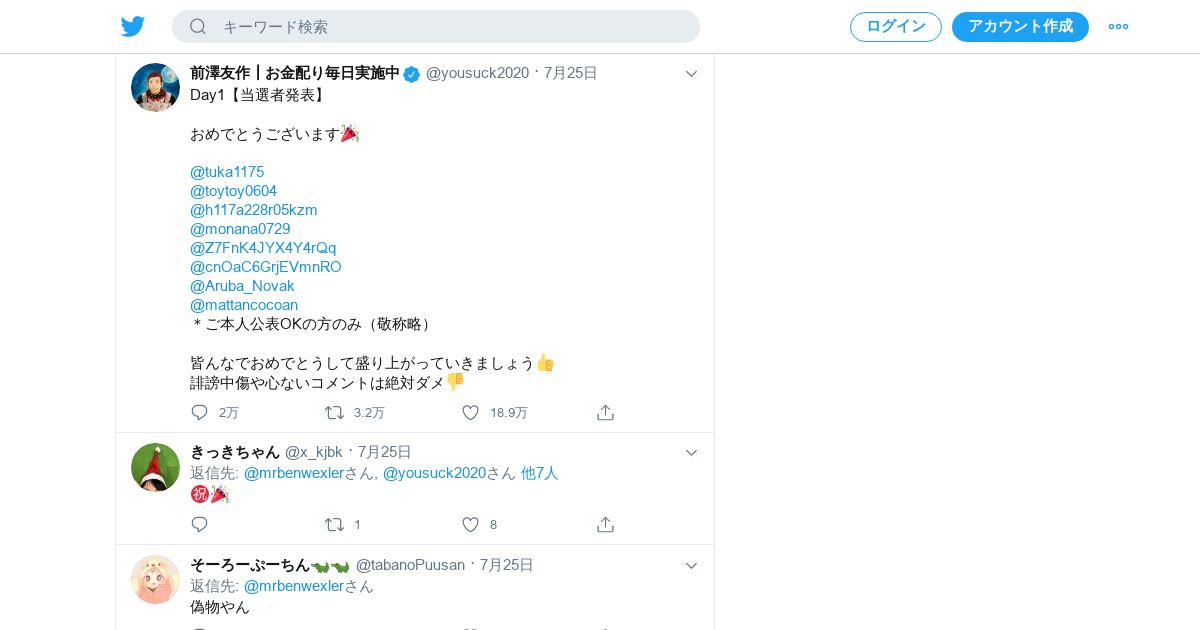Retweet きっきちゃん's reply
Screen dimensions: 1200x630
coord(334,524)
